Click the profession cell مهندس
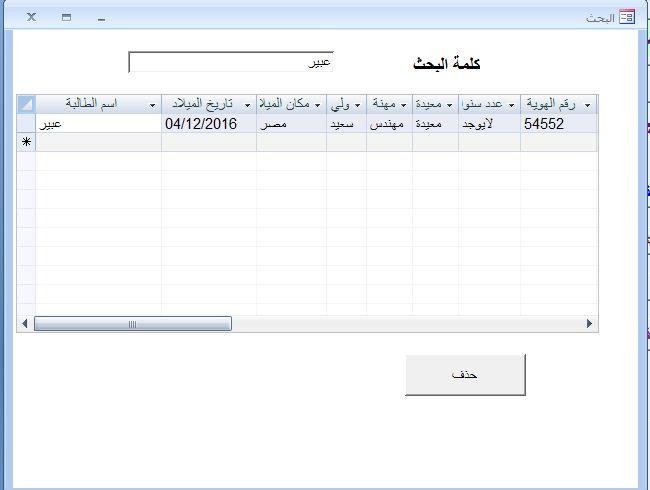Image resolution: width=650 pixels, height=490 pixels. [389, 124]
